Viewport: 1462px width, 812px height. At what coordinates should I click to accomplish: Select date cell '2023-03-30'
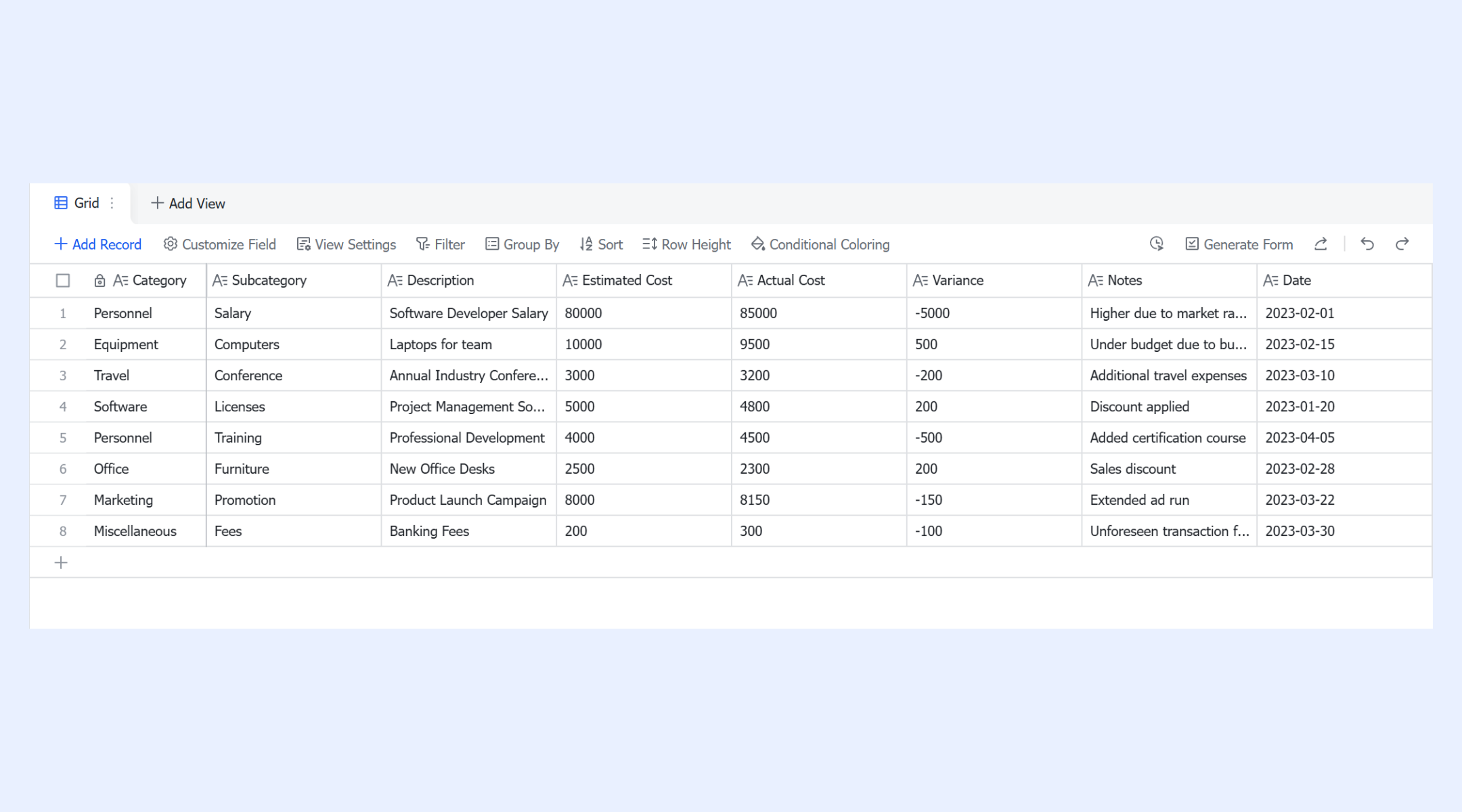(x=1344, y=531)
